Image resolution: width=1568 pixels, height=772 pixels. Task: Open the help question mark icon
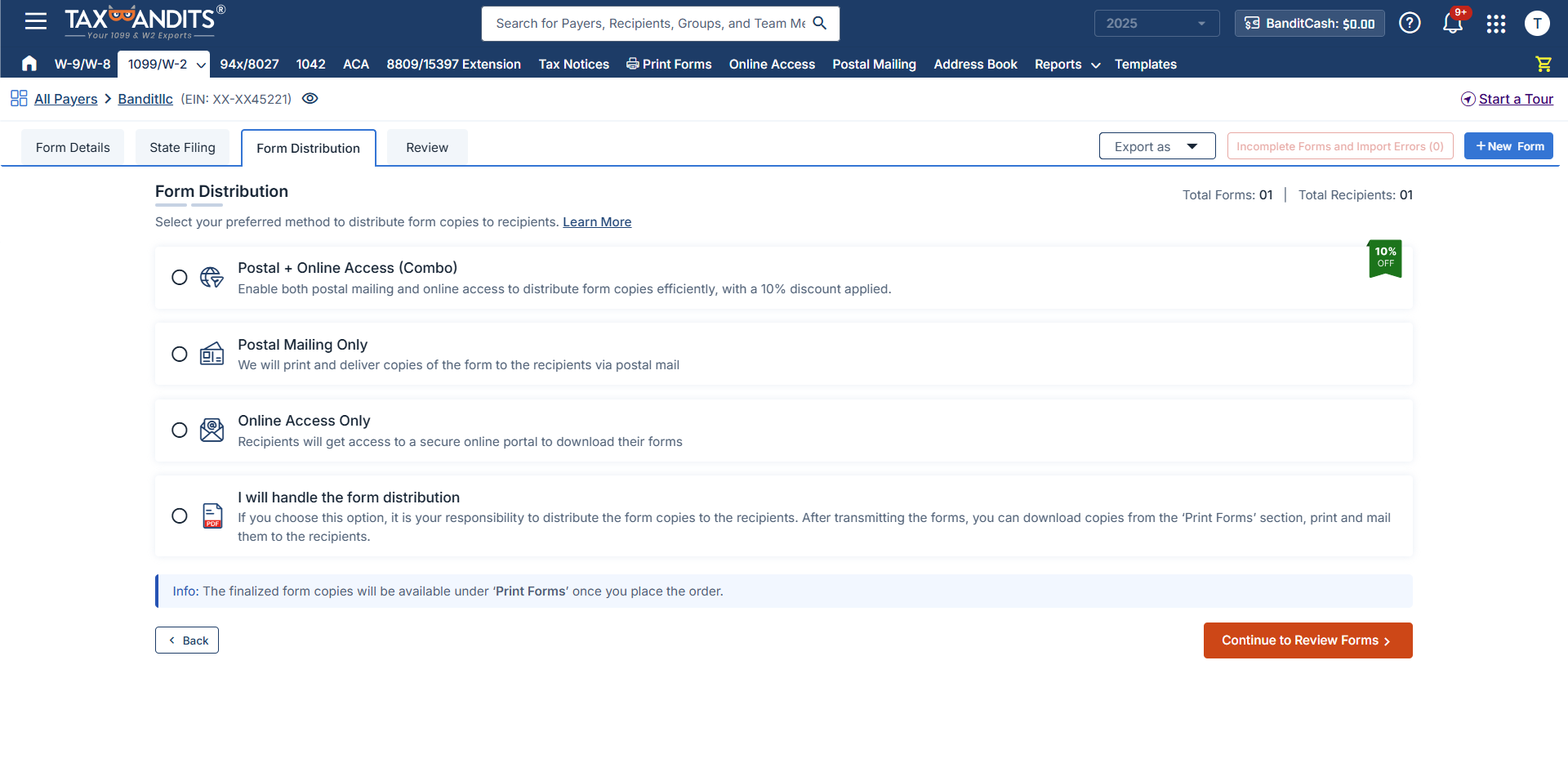1410,23
